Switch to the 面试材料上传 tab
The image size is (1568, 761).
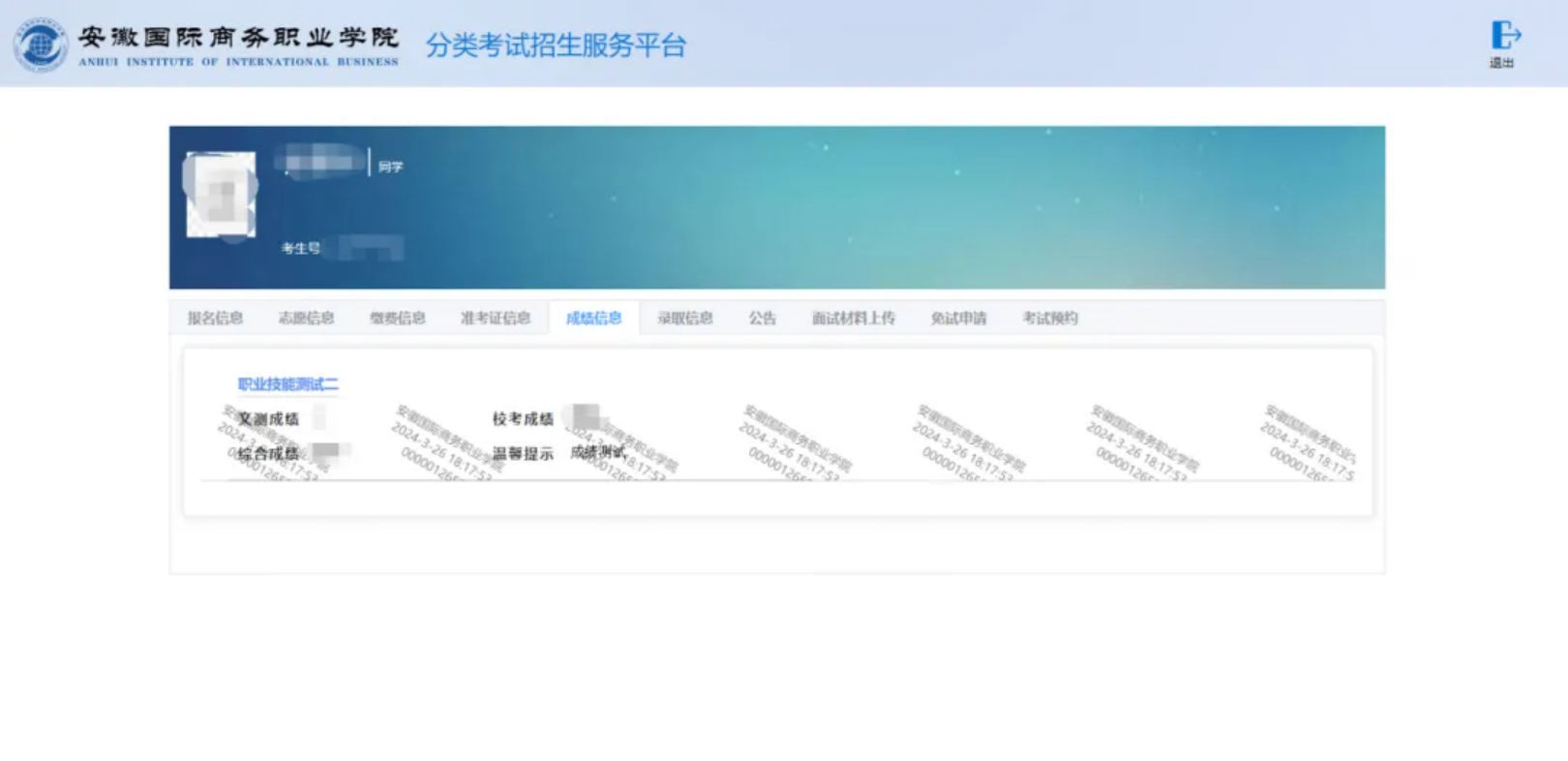pyautogui.click(x=853, y=318)
